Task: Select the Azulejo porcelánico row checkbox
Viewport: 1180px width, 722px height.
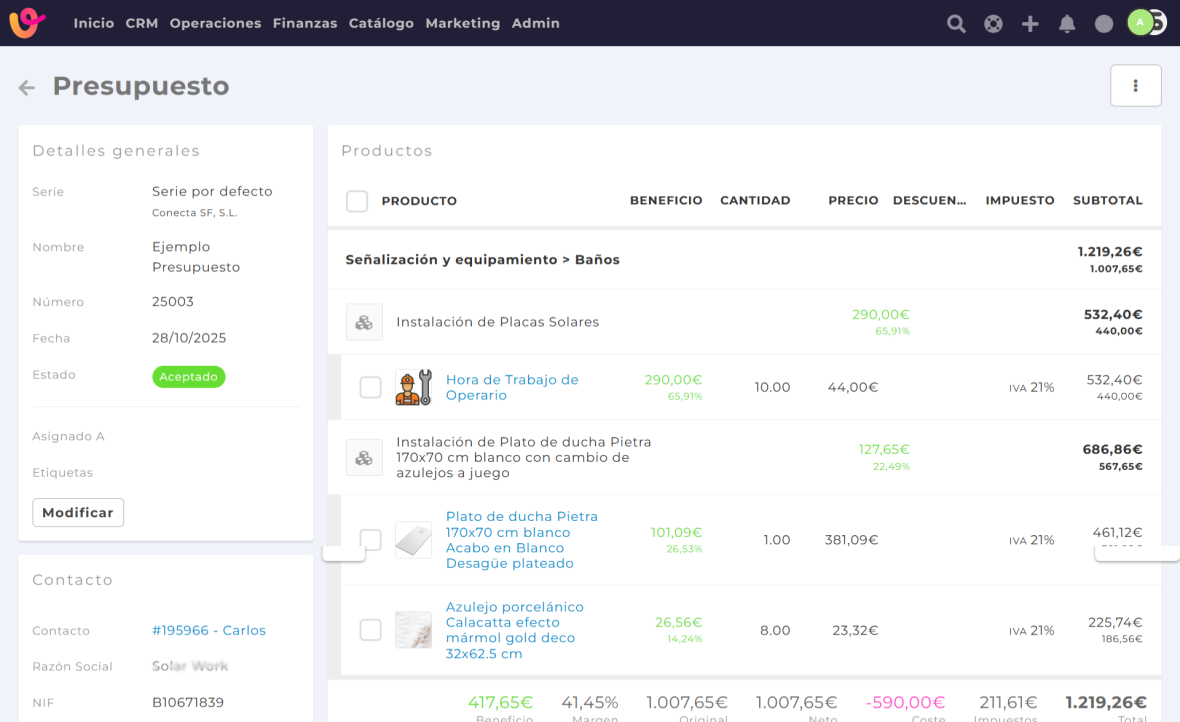Action: [x=370, y=630]
